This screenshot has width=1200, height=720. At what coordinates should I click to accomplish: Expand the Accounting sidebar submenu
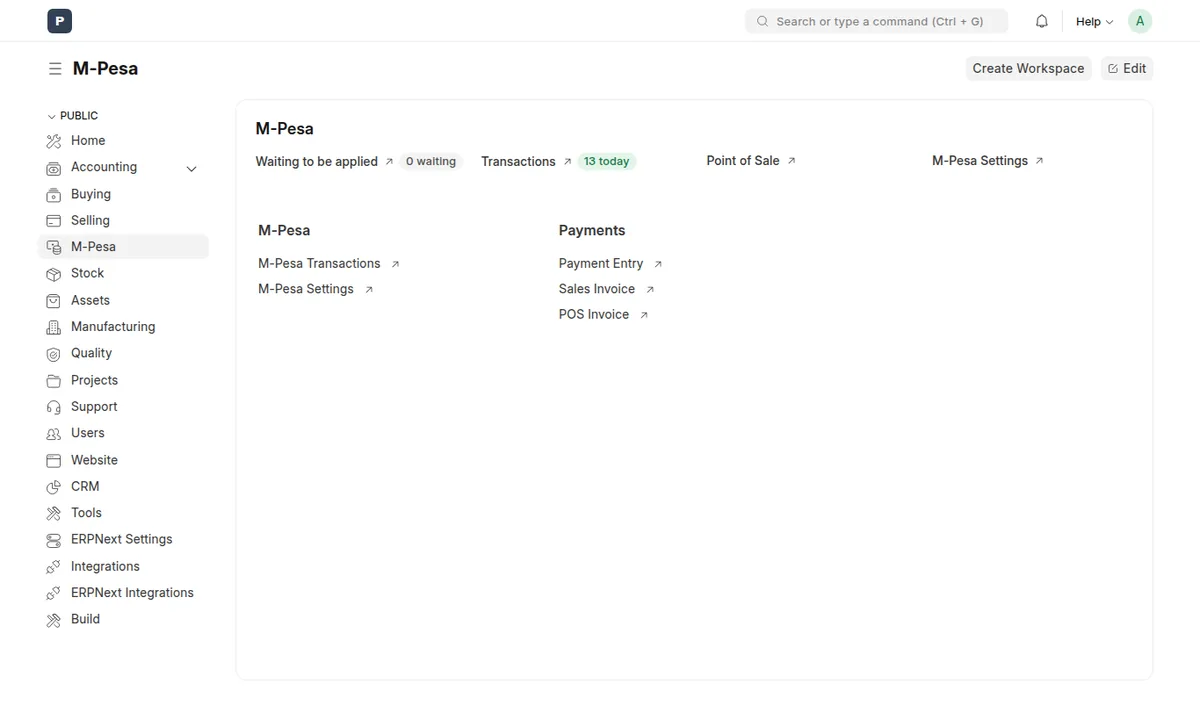tap(192, 169)
